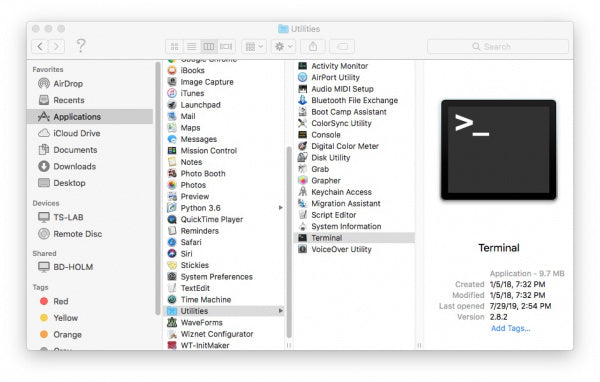Select Terminal in the Utilities list

click(354, 238)
